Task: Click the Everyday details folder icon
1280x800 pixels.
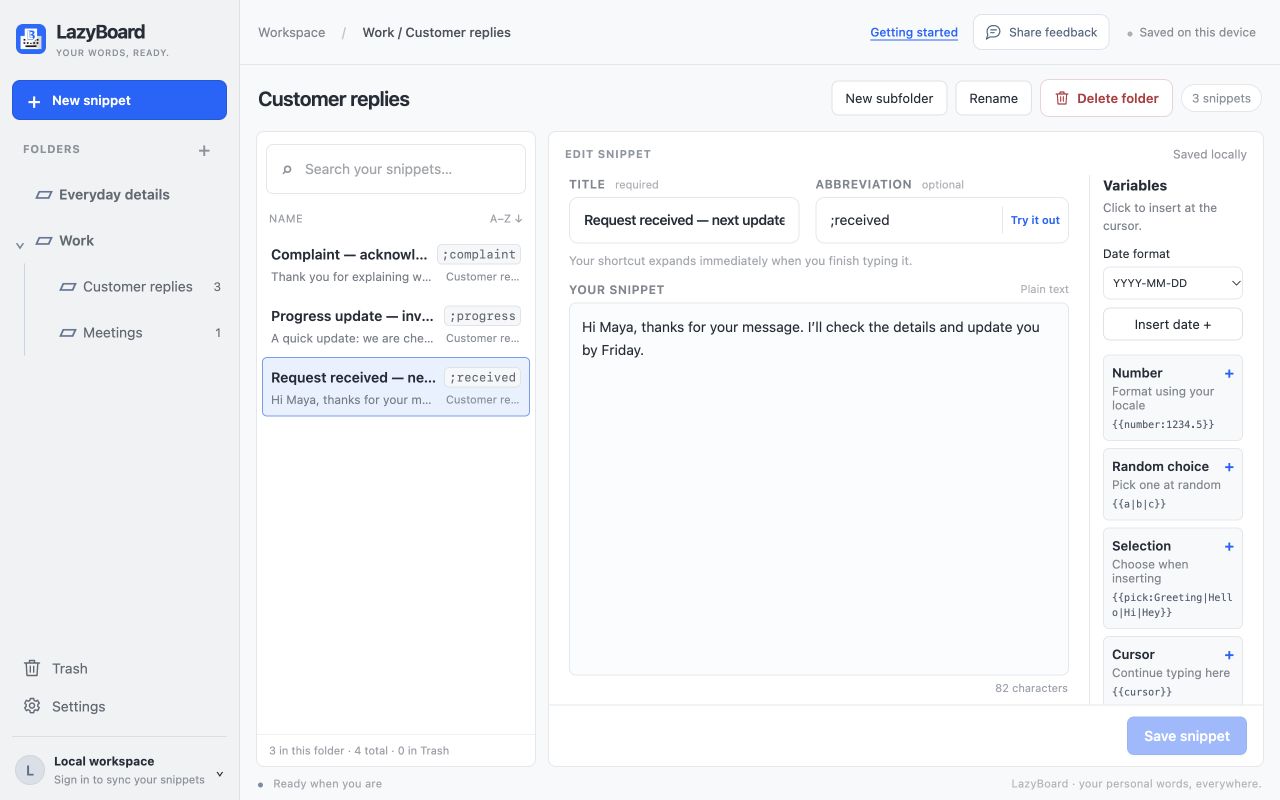Action: pos(44,195)
